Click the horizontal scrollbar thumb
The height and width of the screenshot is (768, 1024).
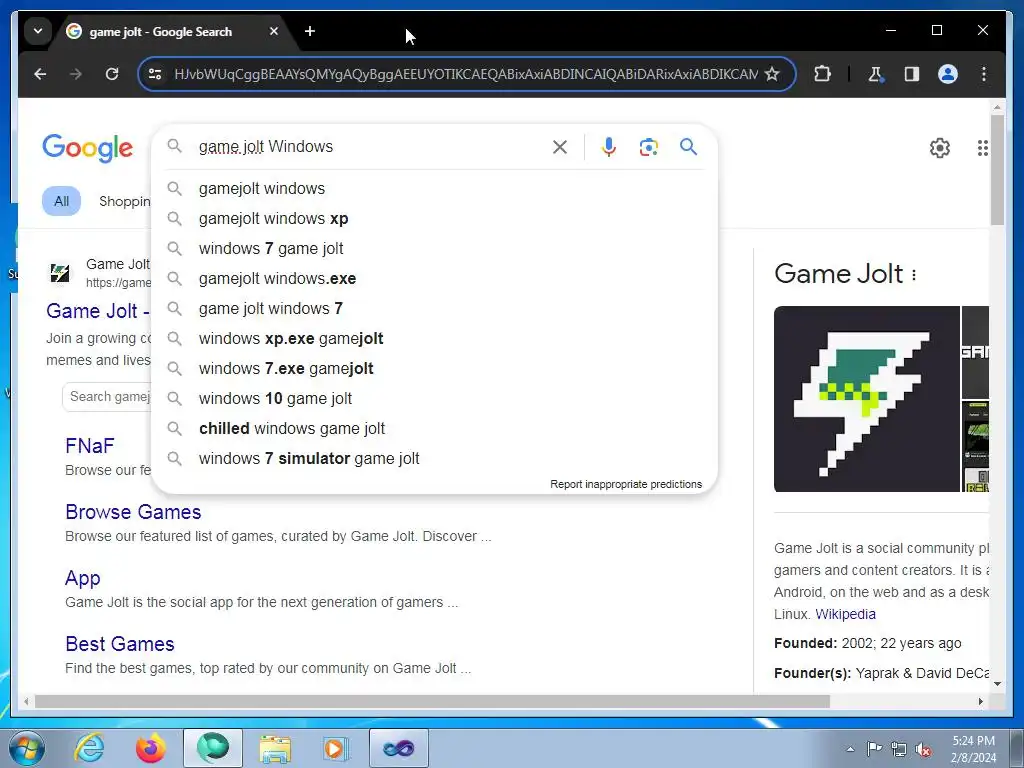pos(432,702)
